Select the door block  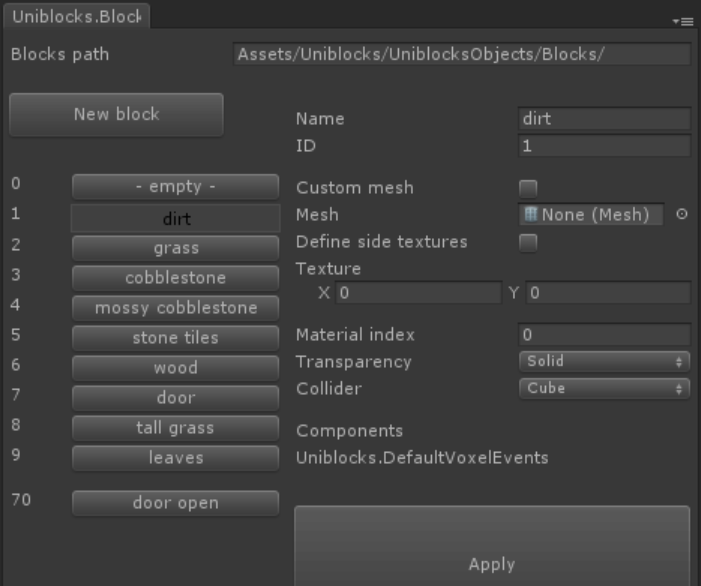click(176, 398)
